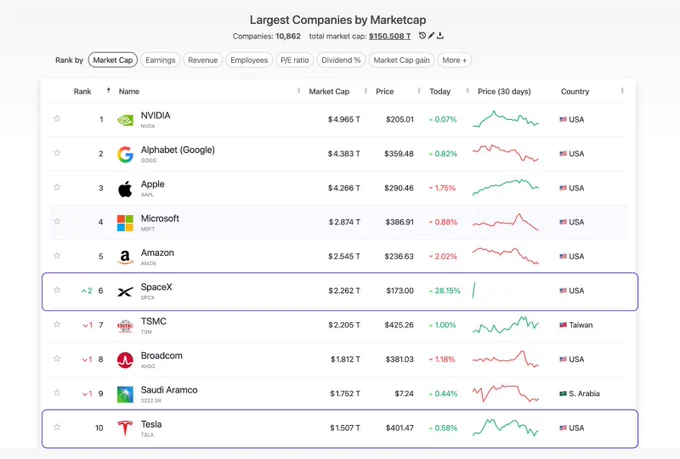680x459 pixels.
Task: Mark SpaceX as favorite with star
Action: [57, 290]
